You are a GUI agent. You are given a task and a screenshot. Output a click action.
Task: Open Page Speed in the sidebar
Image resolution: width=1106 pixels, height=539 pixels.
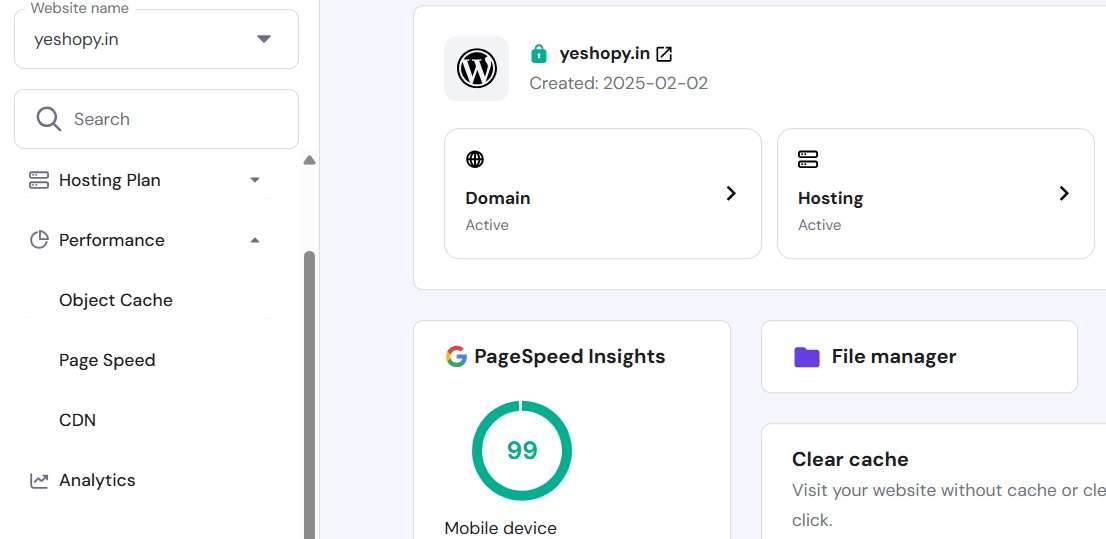pos(107,360)
